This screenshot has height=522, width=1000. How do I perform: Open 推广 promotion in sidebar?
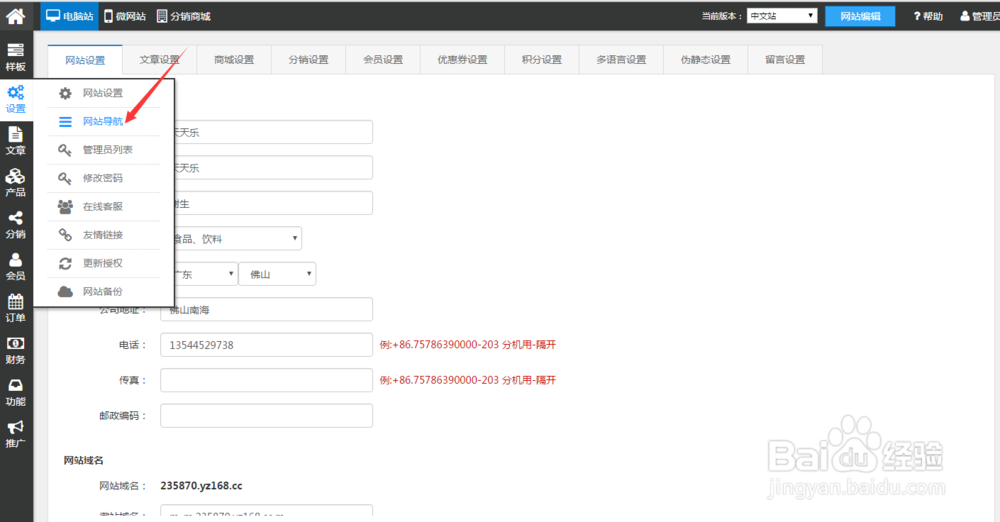16,434
